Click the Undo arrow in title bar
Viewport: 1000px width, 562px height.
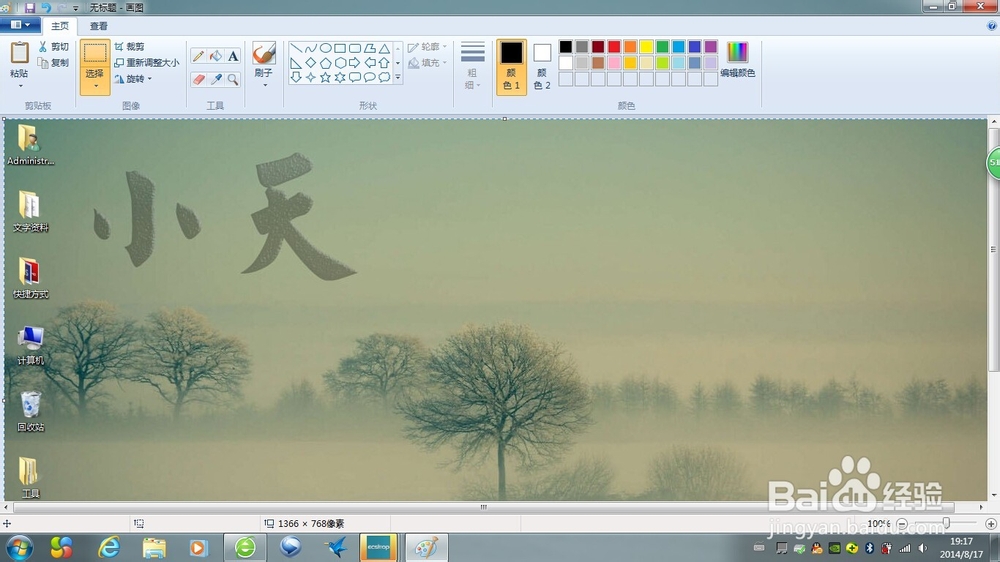(46, 8)
